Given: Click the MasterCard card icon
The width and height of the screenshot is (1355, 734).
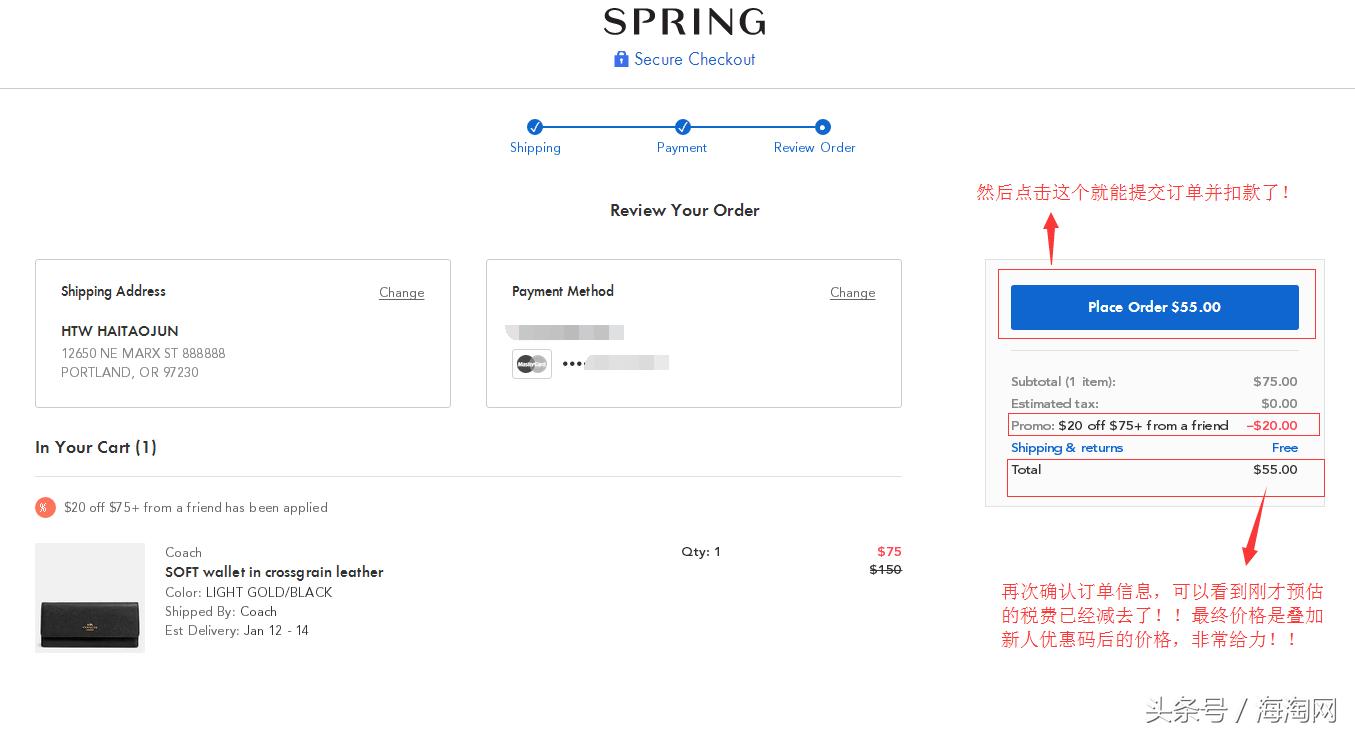Looking at the screenshot, I should click(532, 364).
